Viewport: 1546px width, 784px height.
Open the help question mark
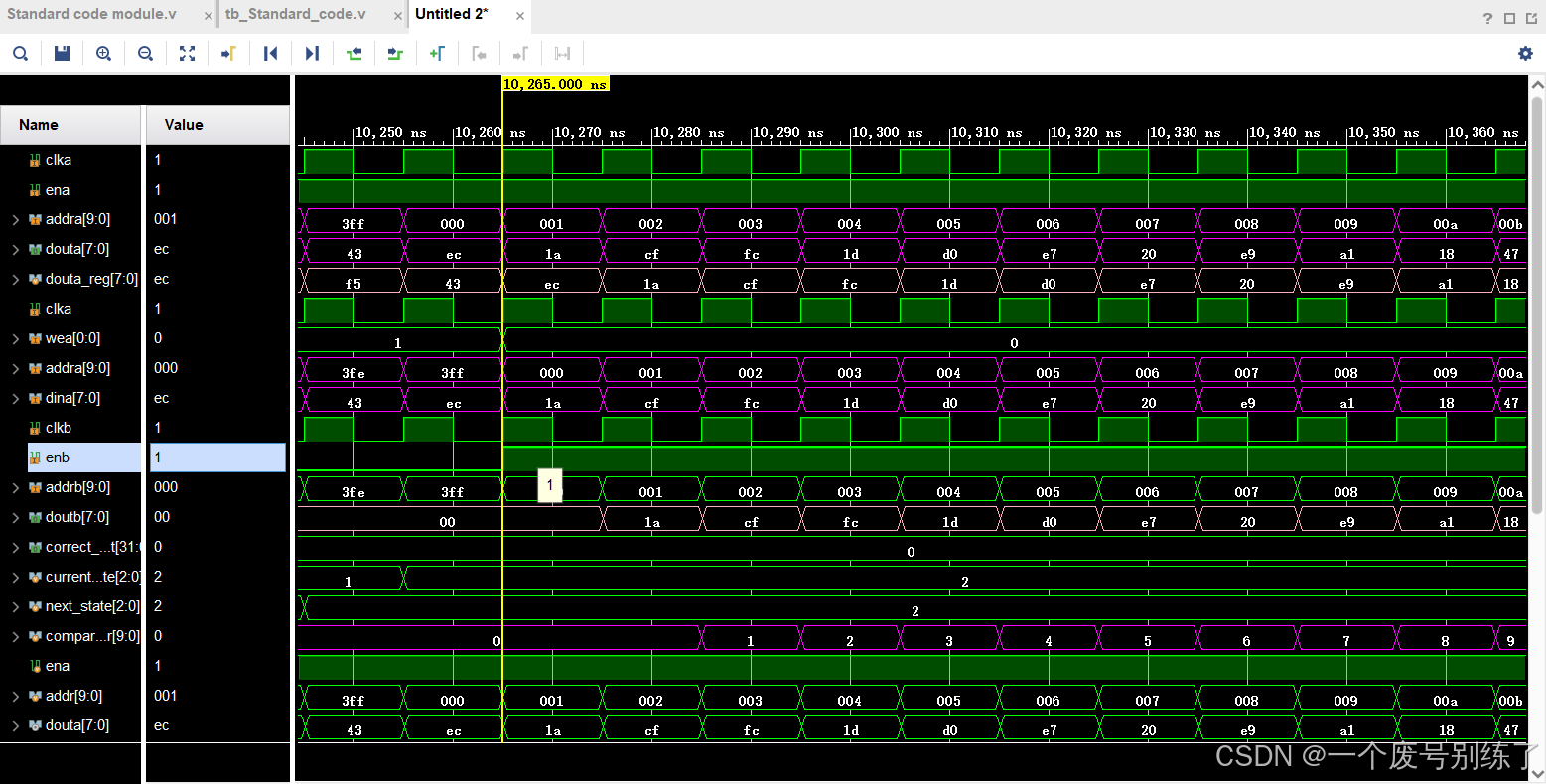tap(1487, 18)
